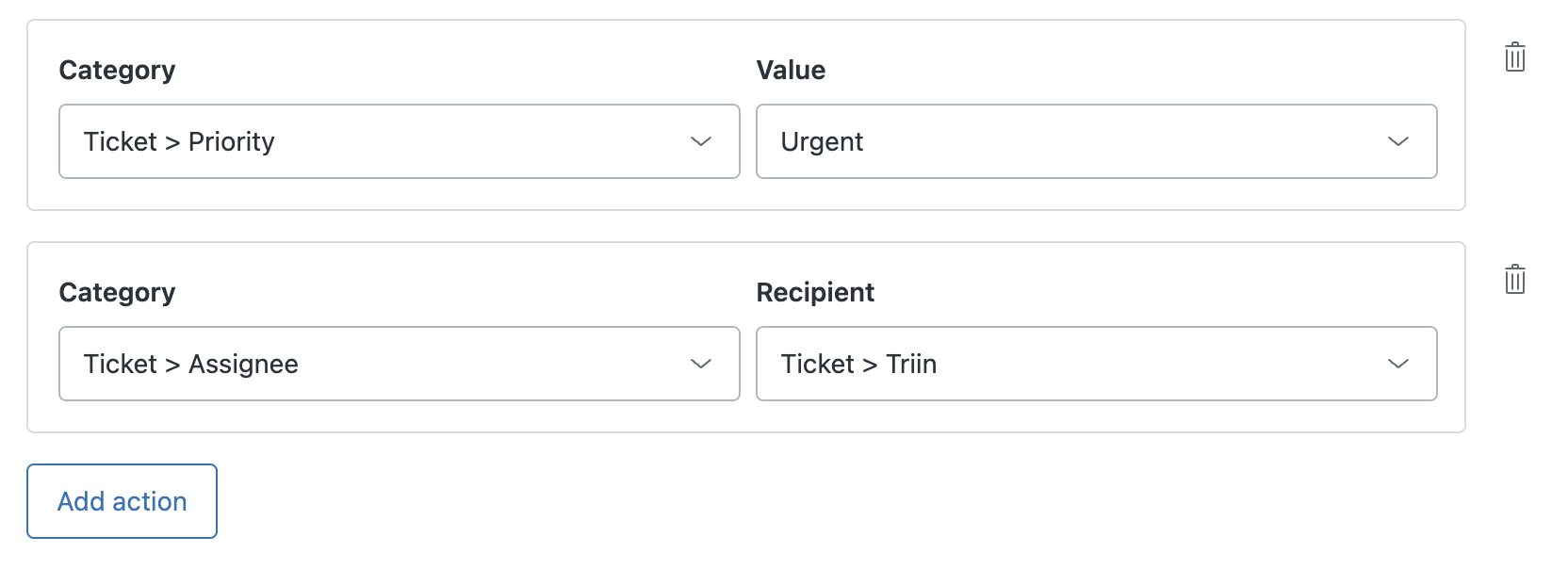Click the Recipient label

coord(815,293)
